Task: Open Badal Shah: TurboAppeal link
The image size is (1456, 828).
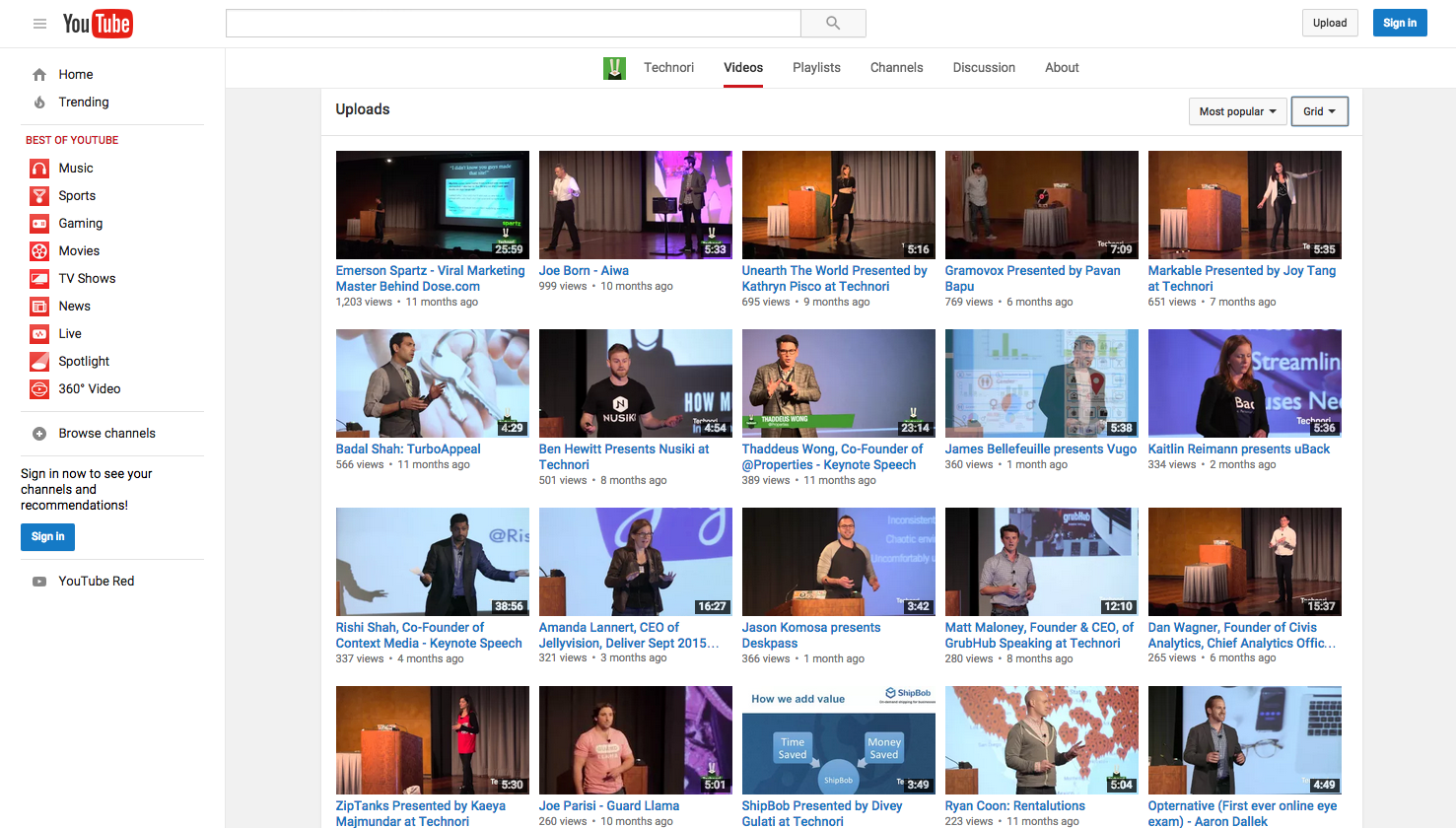Action: coord(408,449)
